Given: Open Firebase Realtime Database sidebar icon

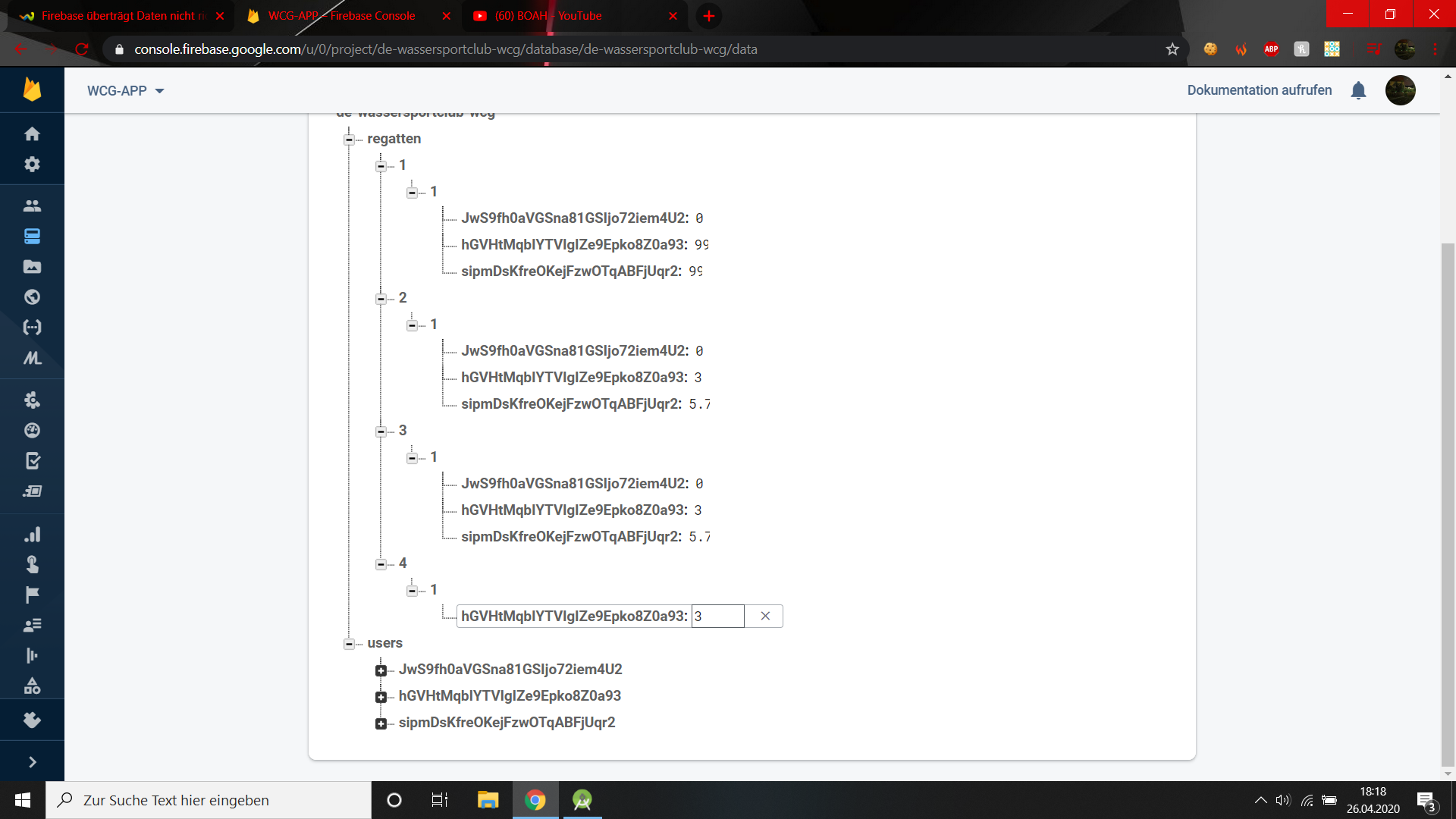Looking at the screenshot, I should [x=32, y=236].
